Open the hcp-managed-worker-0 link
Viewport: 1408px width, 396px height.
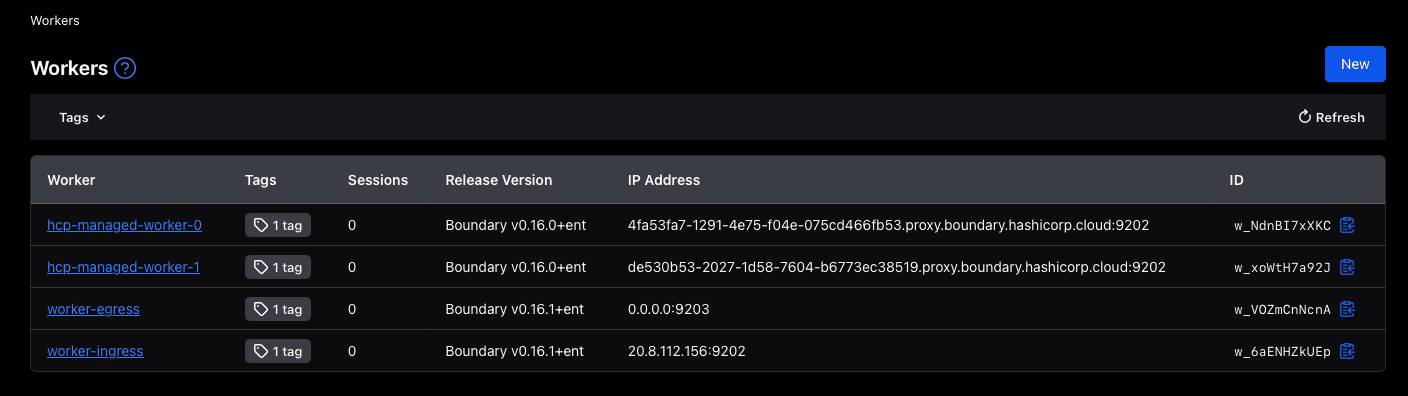124,225
